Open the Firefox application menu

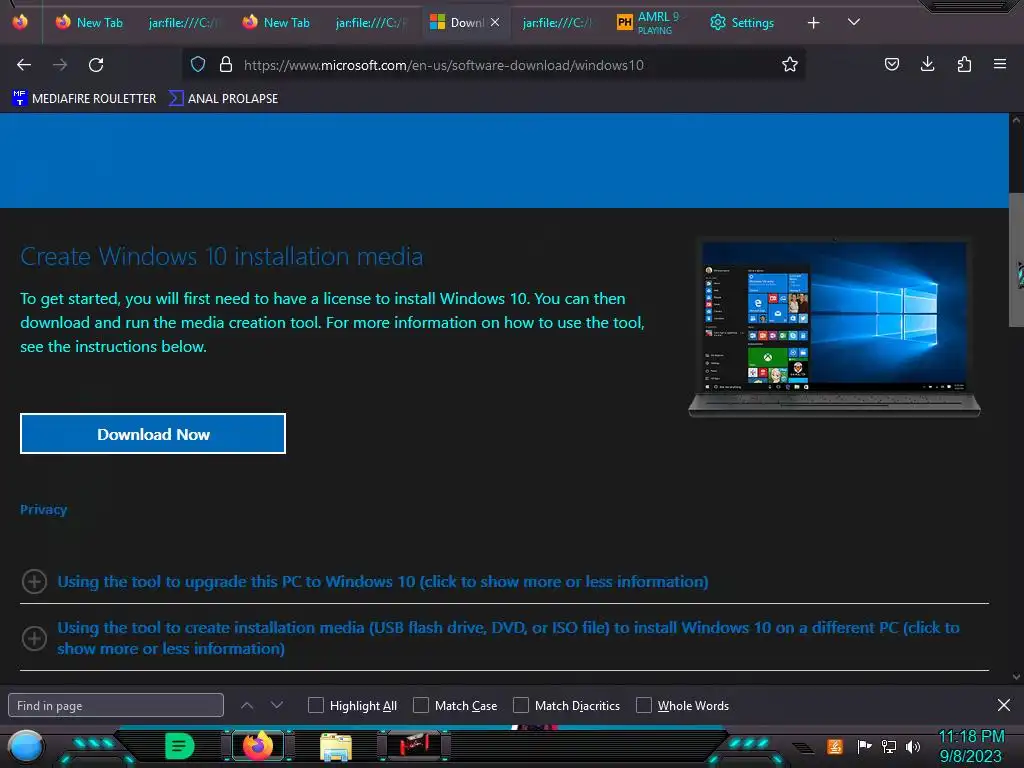click(1000, 64)
